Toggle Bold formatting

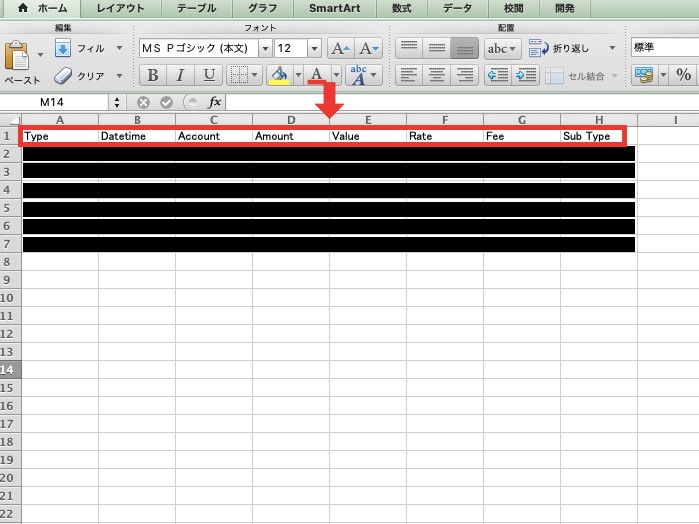[x=152, y=75]
